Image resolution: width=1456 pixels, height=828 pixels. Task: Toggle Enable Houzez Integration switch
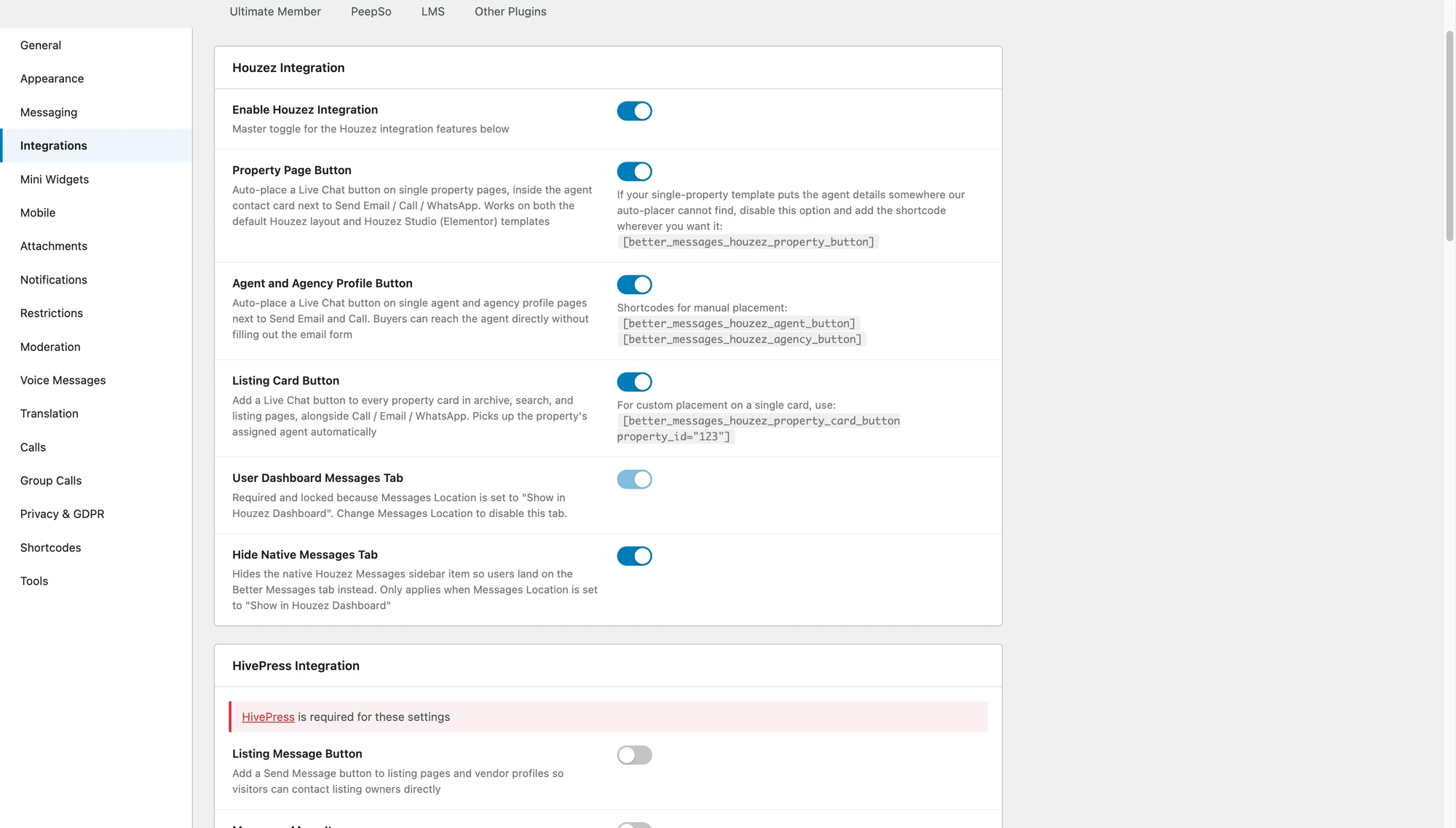click(x=634, y=111)
